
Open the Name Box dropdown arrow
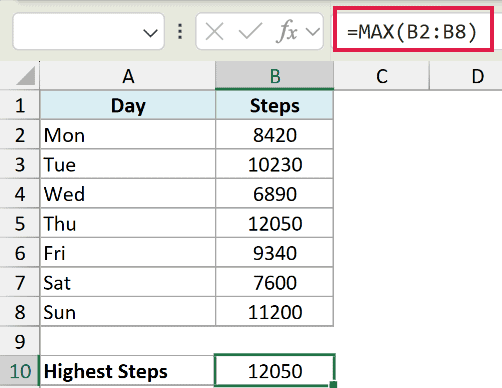(x=150, y=33)
